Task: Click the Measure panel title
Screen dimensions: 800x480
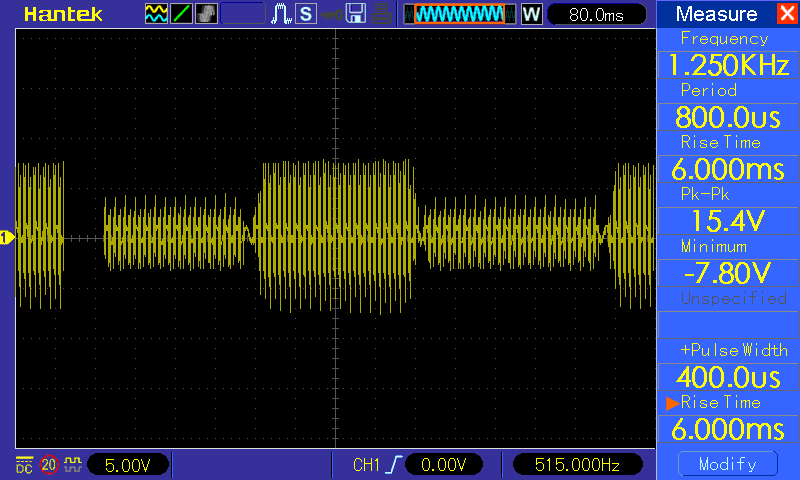Action: point(716,14)
